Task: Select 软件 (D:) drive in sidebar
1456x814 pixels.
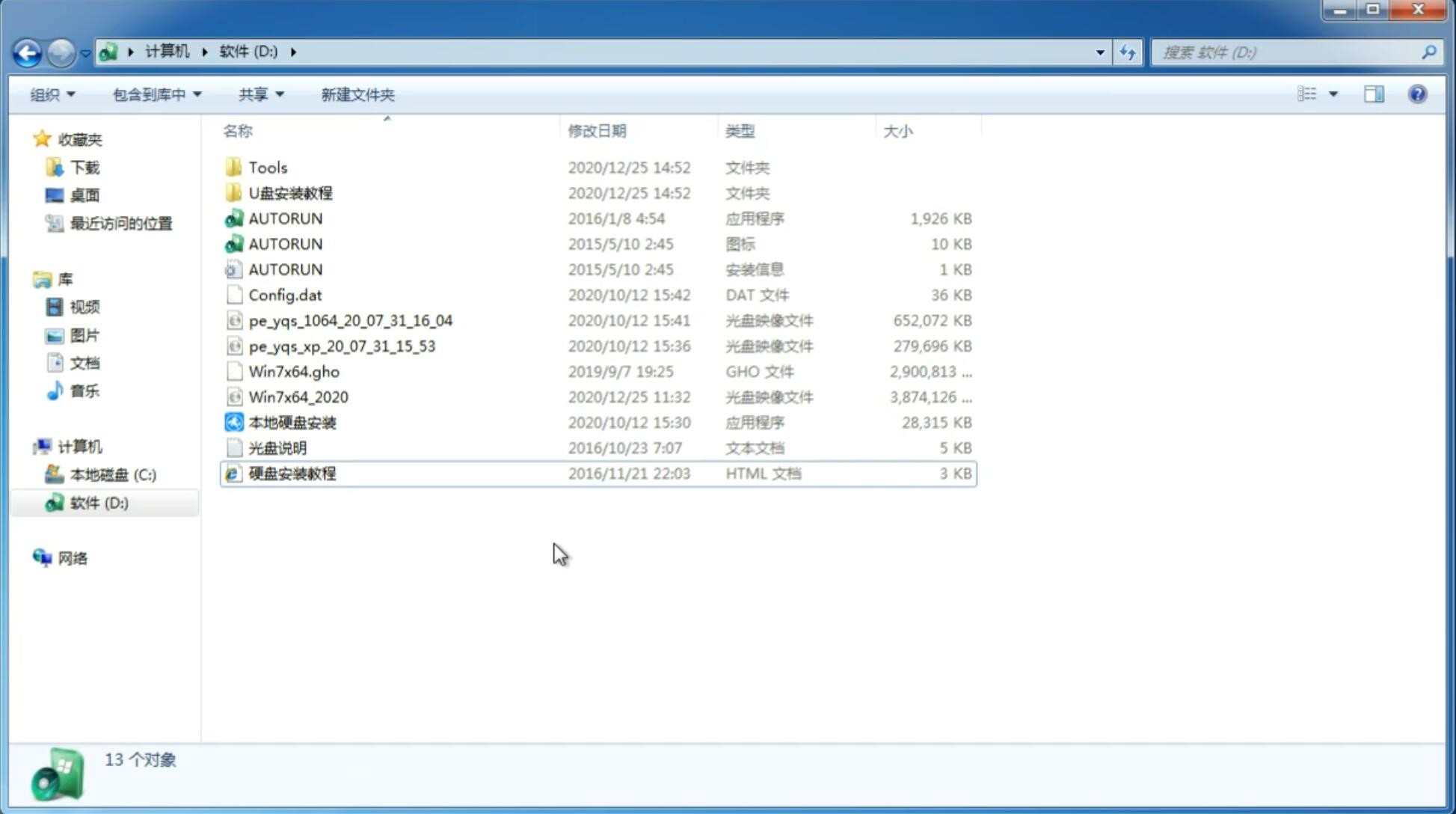Action: [x=97, y=502]
